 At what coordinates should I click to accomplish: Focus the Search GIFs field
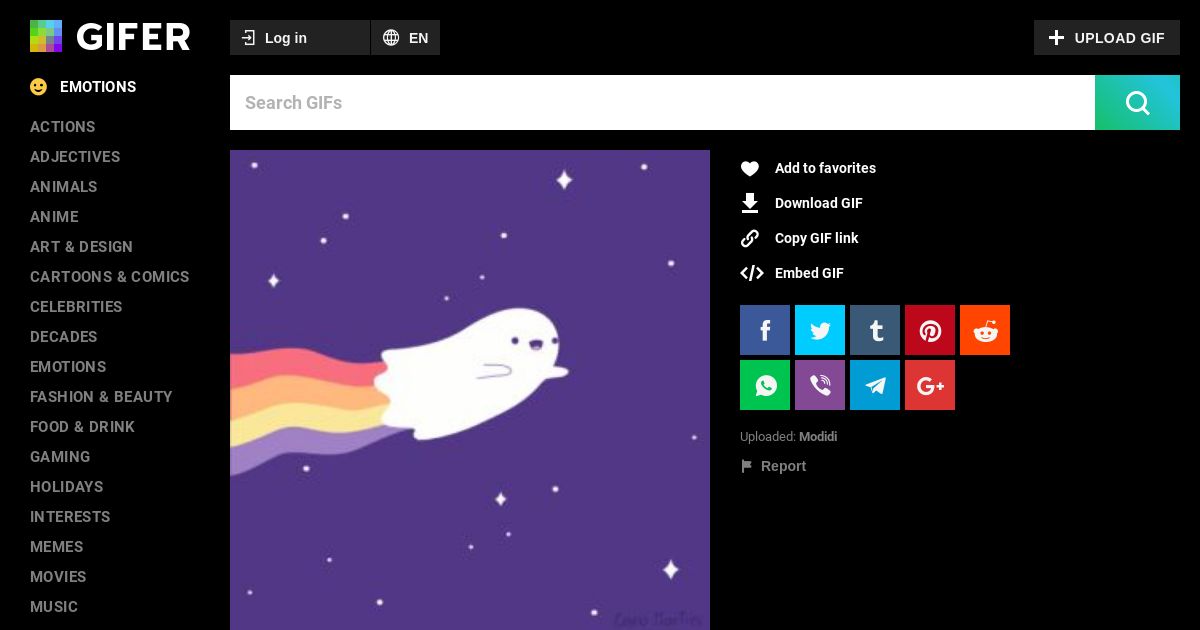click(x=662, y=102)
